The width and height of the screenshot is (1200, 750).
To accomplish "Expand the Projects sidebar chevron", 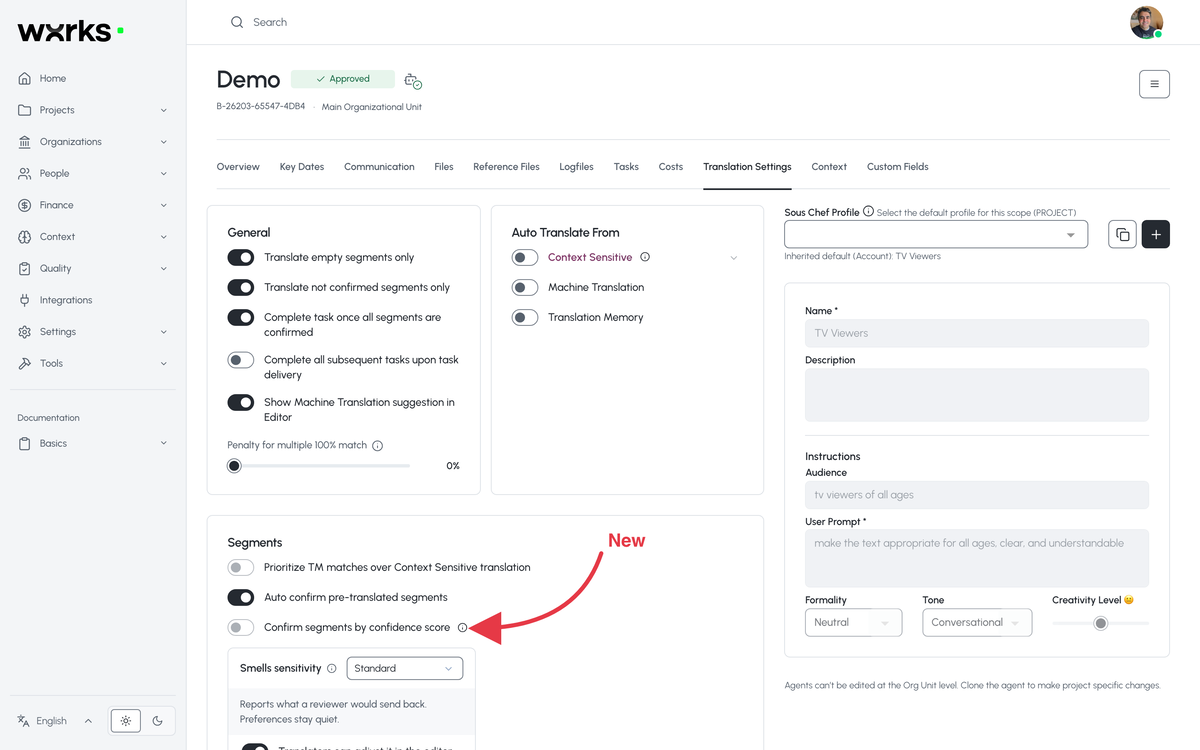I will coord(163,110).
